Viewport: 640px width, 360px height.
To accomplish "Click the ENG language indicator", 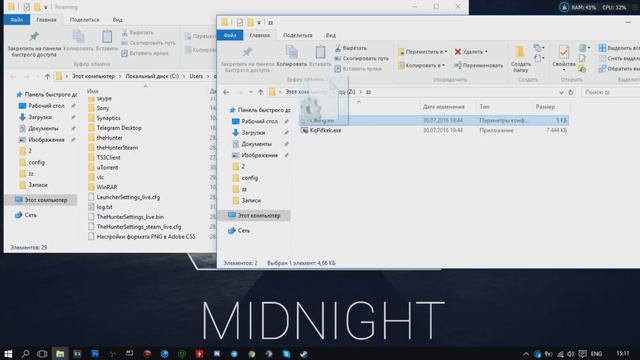I will point(596,354).
